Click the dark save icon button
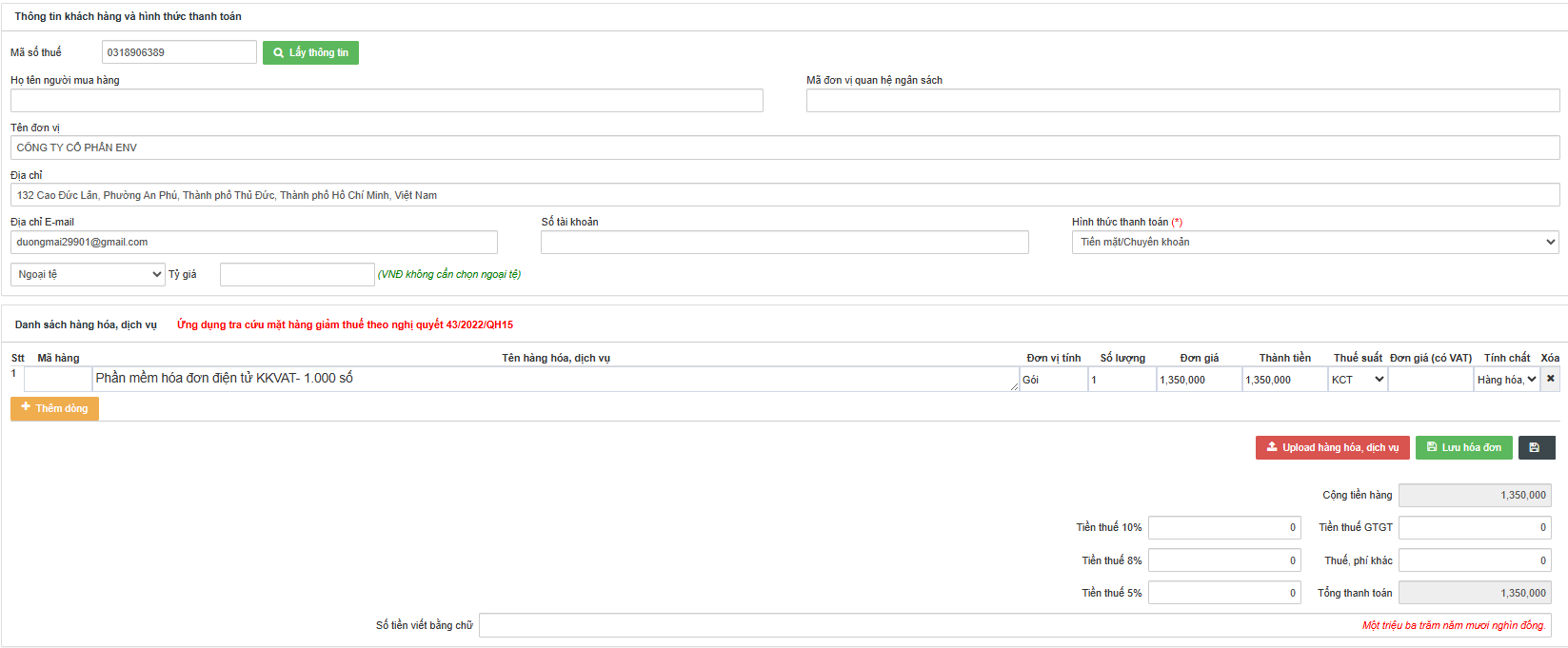Image resolution: width=1568 pixels, height=648 pixels. tap(1536, 447)
